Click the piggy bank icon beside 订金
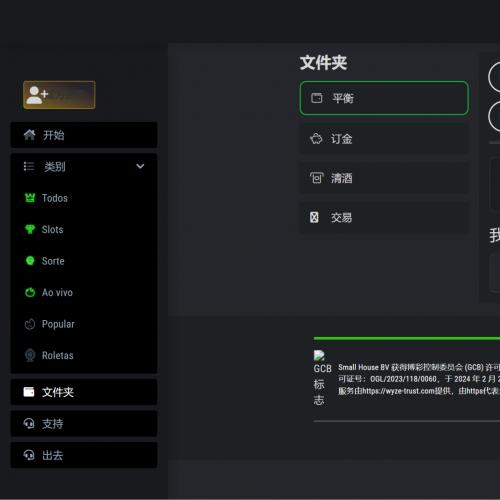This screenshot has height=500, width=500. pyautogui.click(x=316, y=139)
